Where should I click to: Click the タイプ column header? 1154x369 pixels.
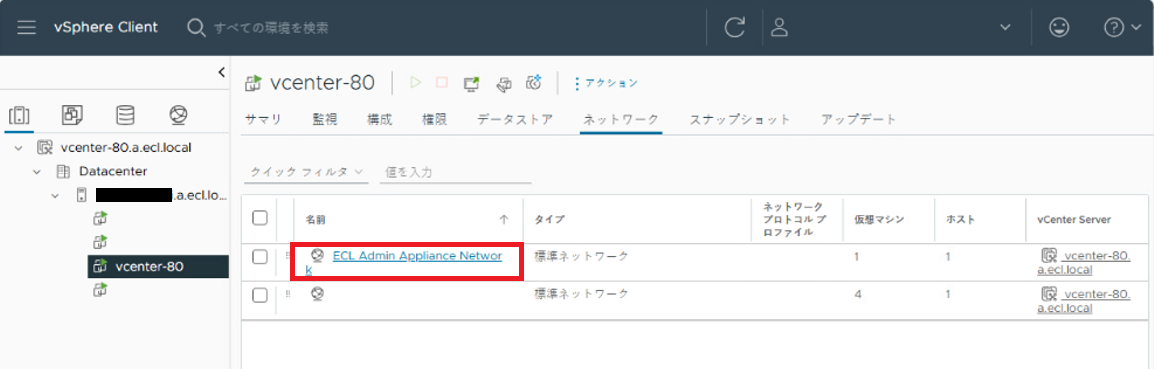tap(549, 219)
